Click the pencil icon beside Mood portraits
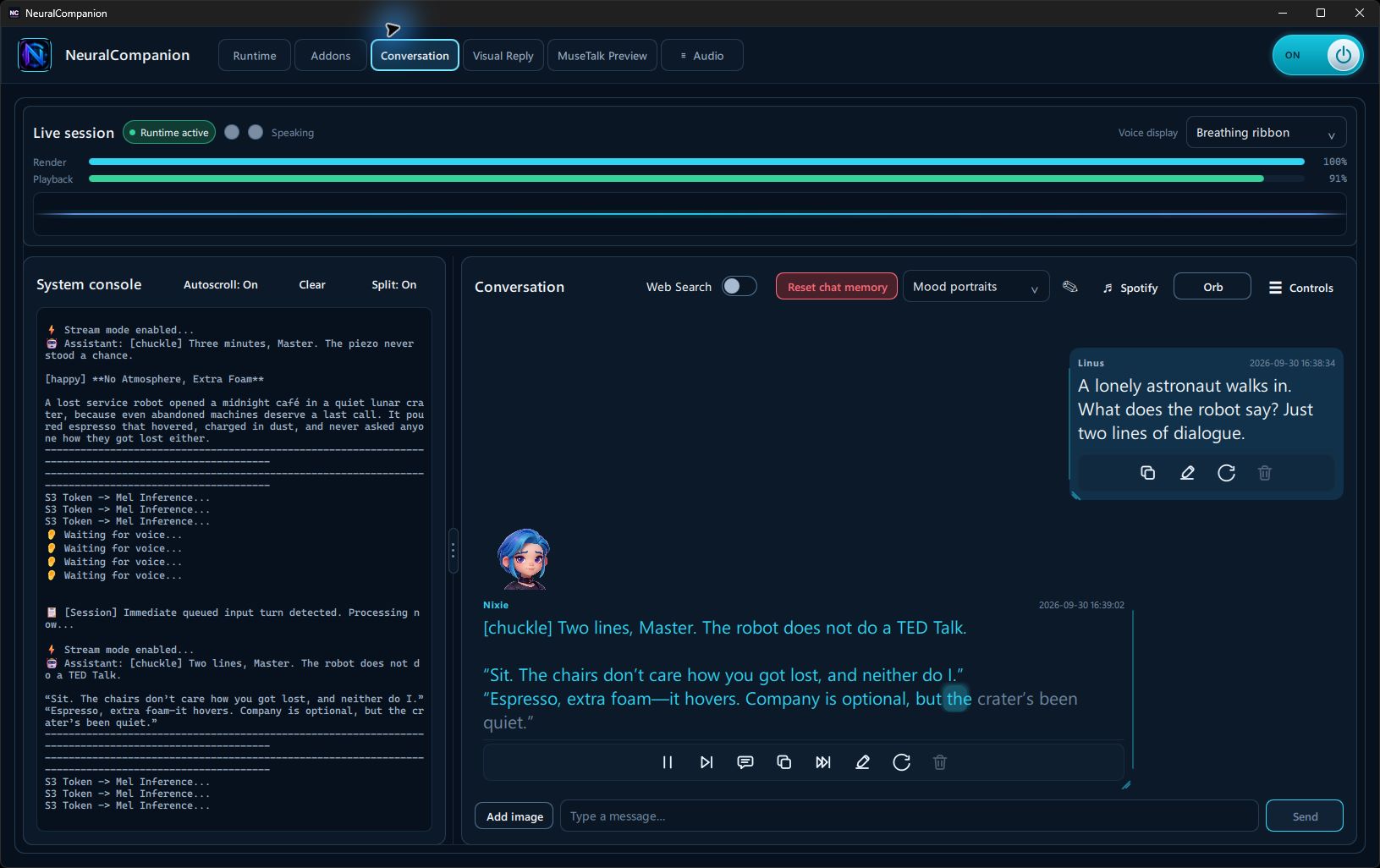This screenshot has height=868, width=1380. (1070, 287)
